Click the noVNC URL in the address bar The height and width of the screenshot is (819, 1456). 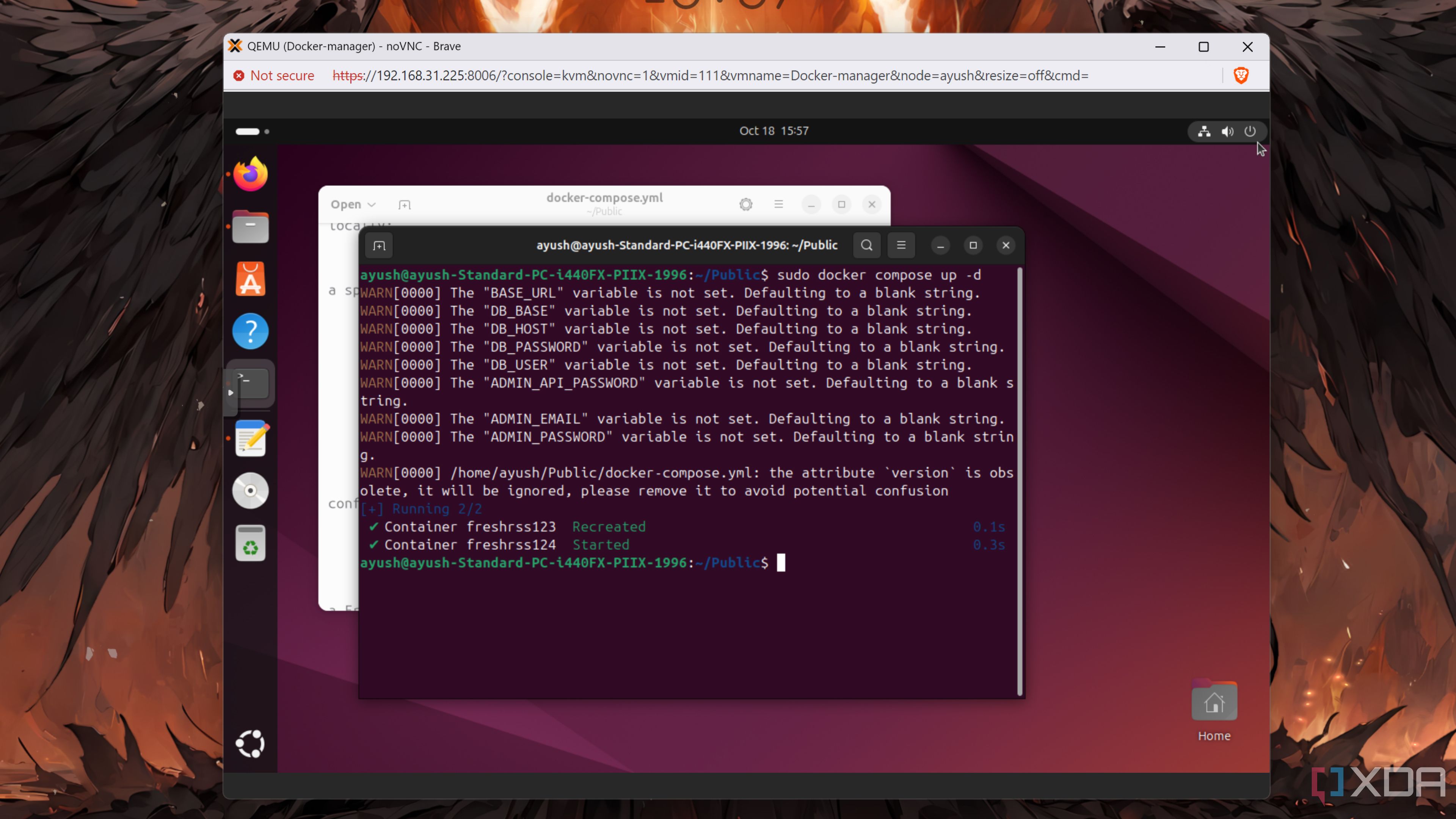click(711, 75)
